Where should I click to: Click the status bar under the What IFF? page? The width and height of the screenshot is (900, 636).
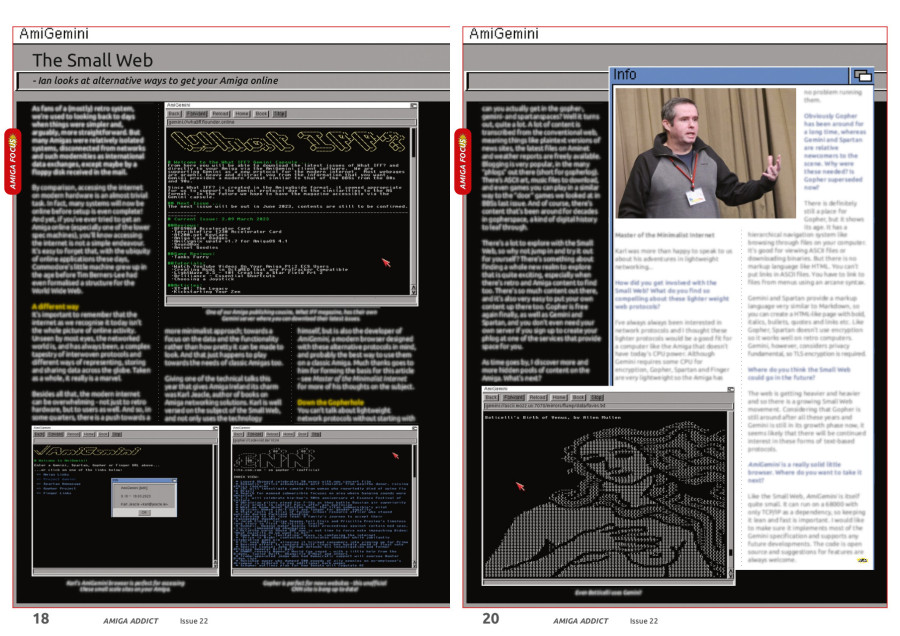pos(289,300)
